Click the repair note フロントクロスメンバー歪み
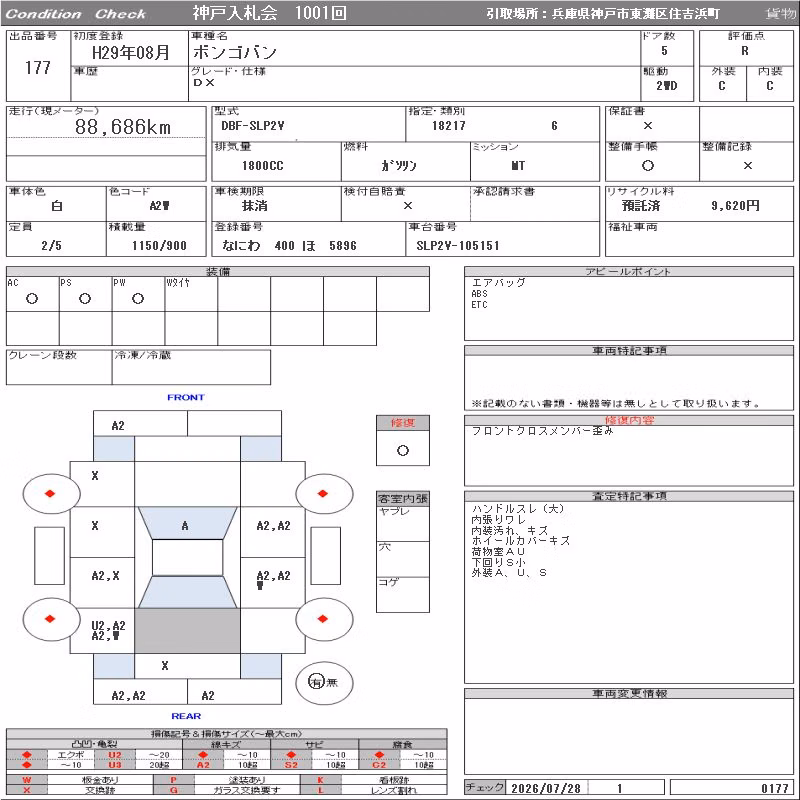 click(x=542, y=431)
